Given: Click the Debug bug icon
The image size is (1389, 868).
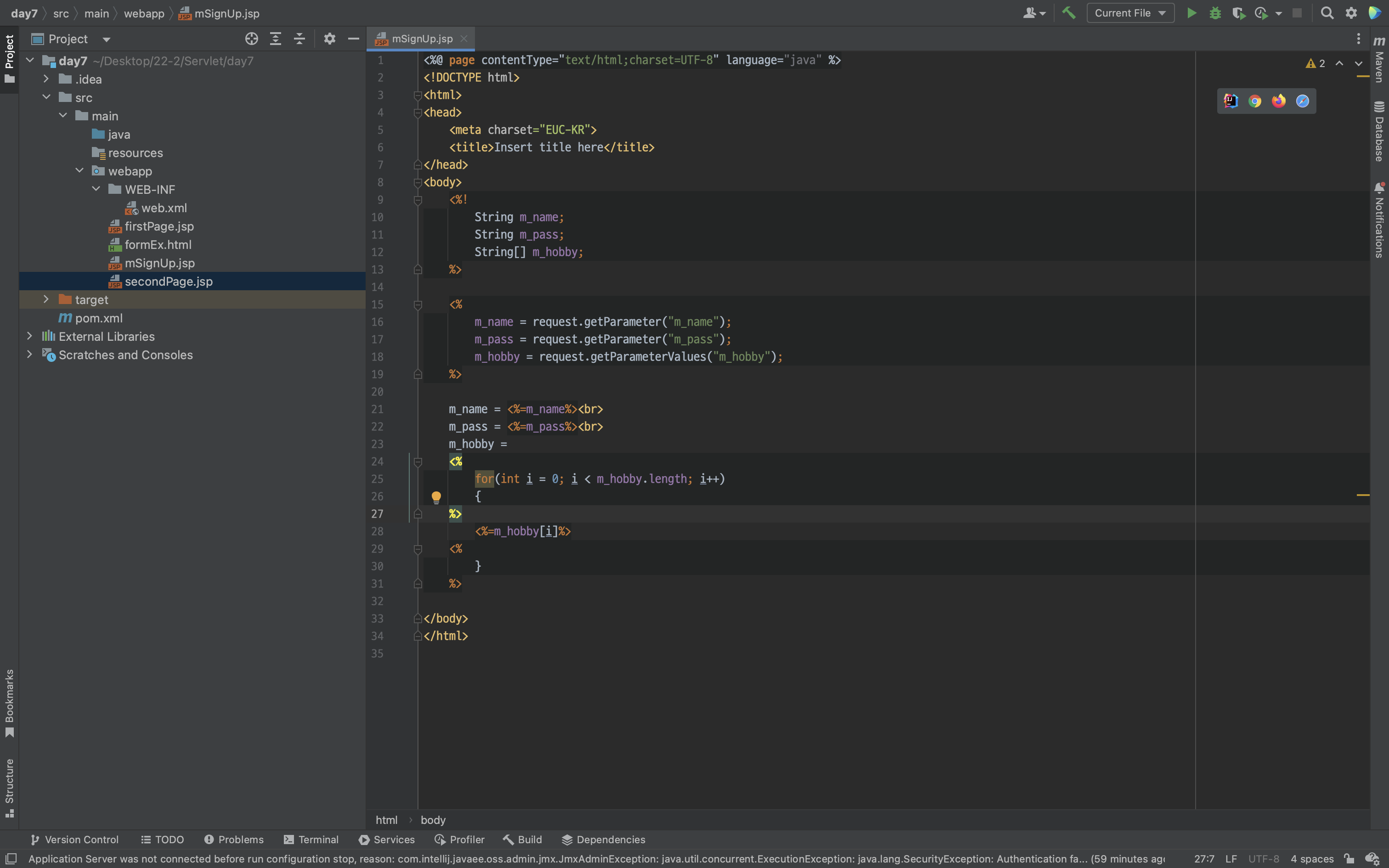Looking at the screenshot, I should pos(1214,13).
